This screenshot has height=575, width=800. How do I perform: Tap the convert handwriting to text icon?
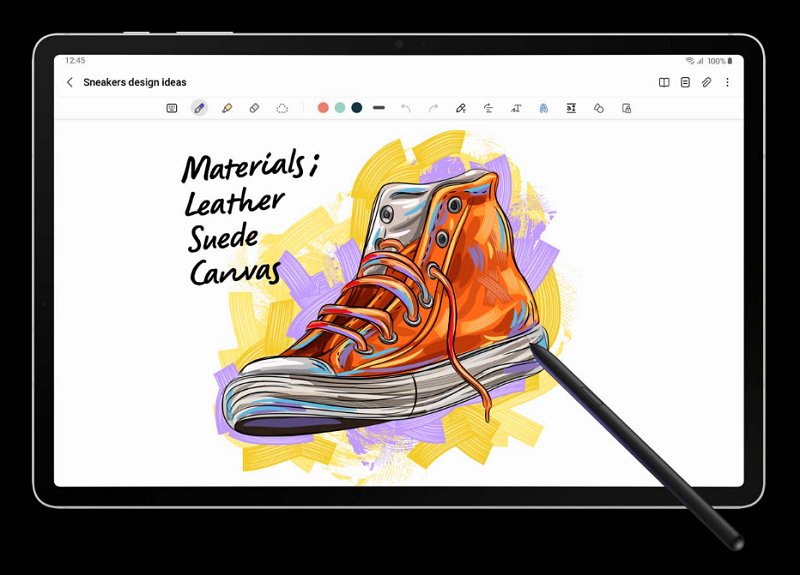516,108
